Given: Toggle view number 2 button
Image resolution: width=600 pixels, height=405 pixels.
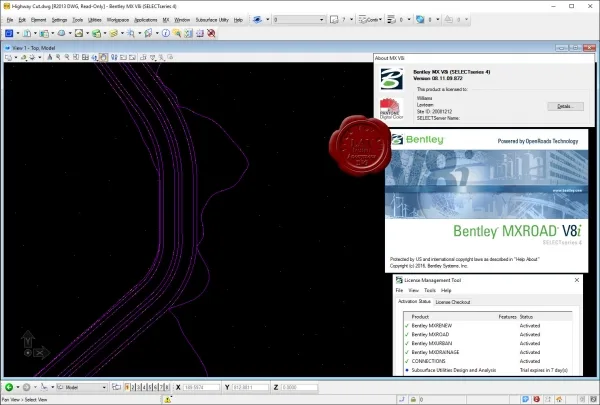Looking at the screenshot, I should (x=133, y=387).
